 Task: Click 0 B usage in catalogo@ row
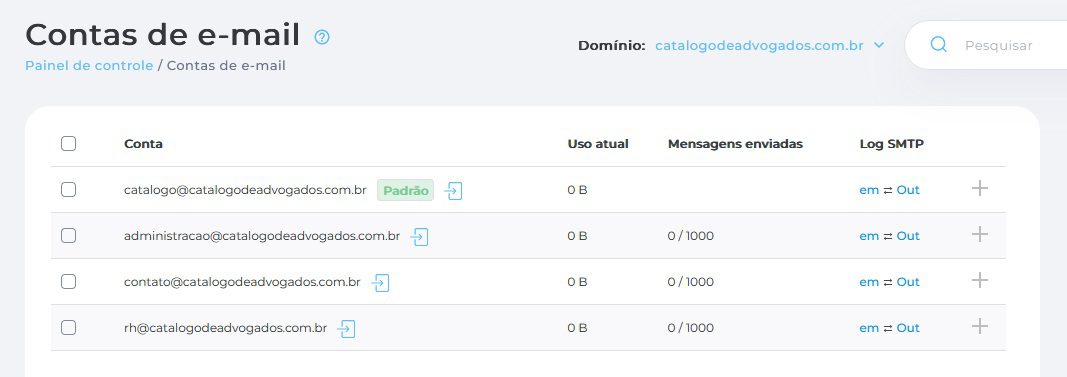(x=577, y=190)
